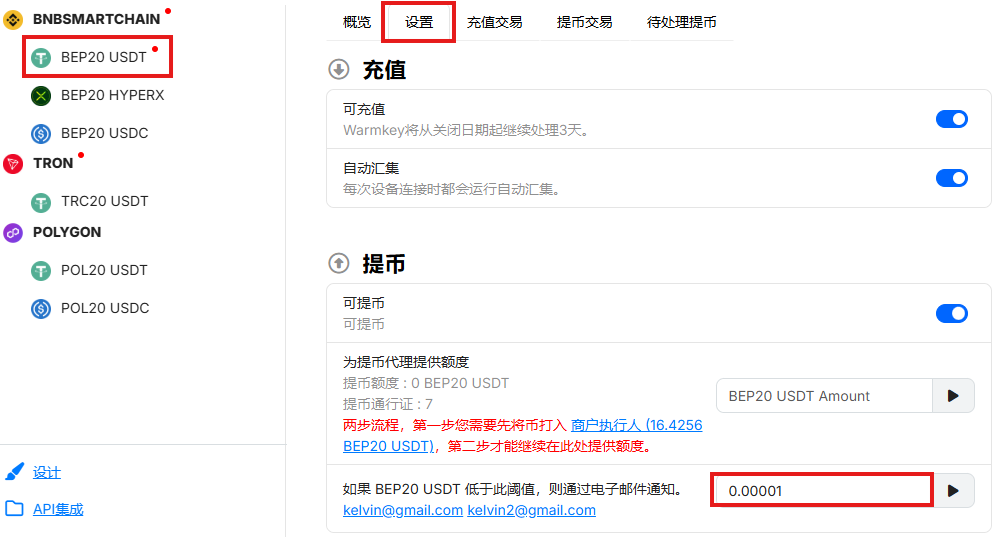Open the 提币交易 withdrawal transactions tab
Image resolution: width=997 pixels, height=537 pixels.
584,22
